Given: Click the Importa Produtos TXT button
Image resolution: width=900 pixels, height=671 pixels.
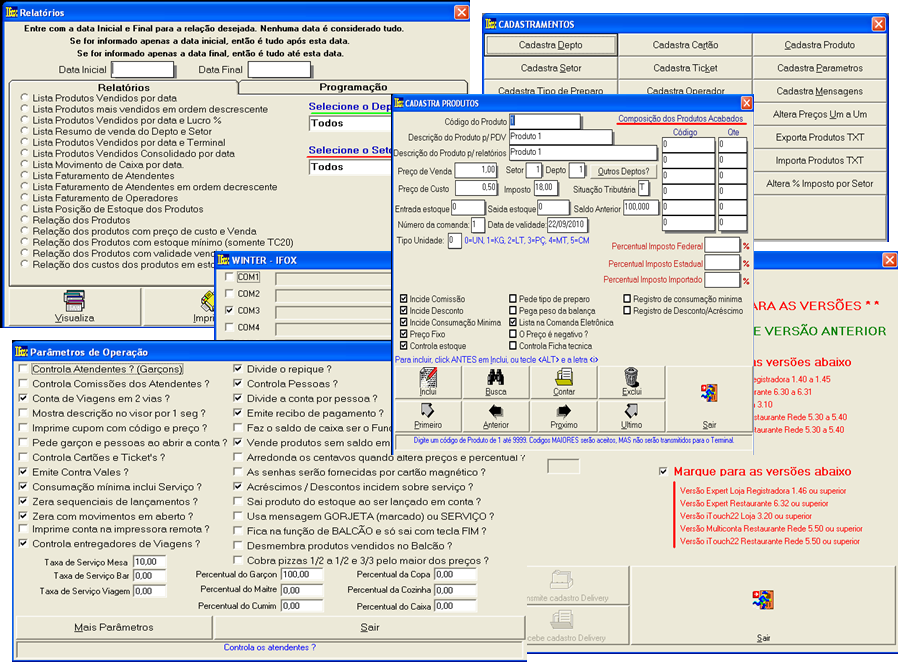Looking at the screenshot, I should tap(819, 160).
